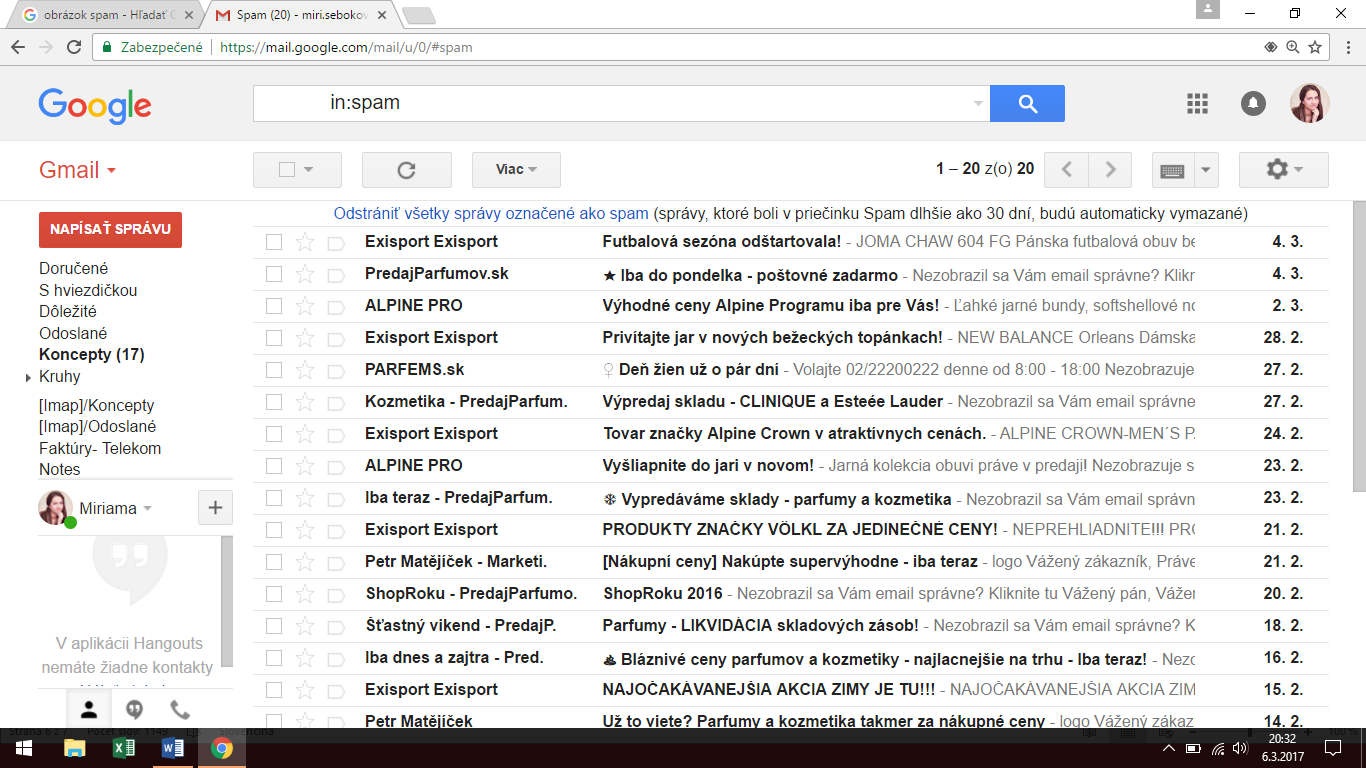The width and height of the screenshot is (1366, 768).
Task: Open Hangouts phone calls tab icon
Action: click(x=180, y=710)
